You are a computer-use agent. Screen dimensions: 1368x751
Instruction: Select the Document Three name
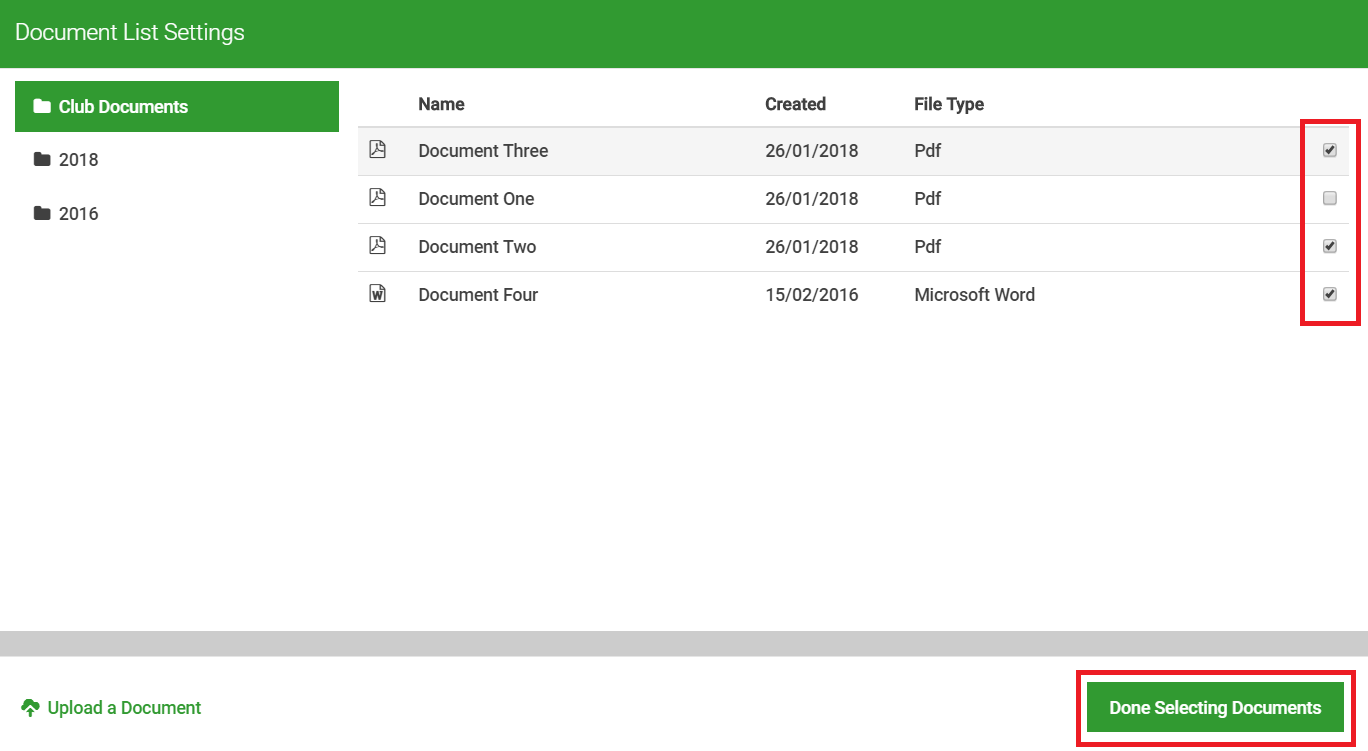(483, 151)
